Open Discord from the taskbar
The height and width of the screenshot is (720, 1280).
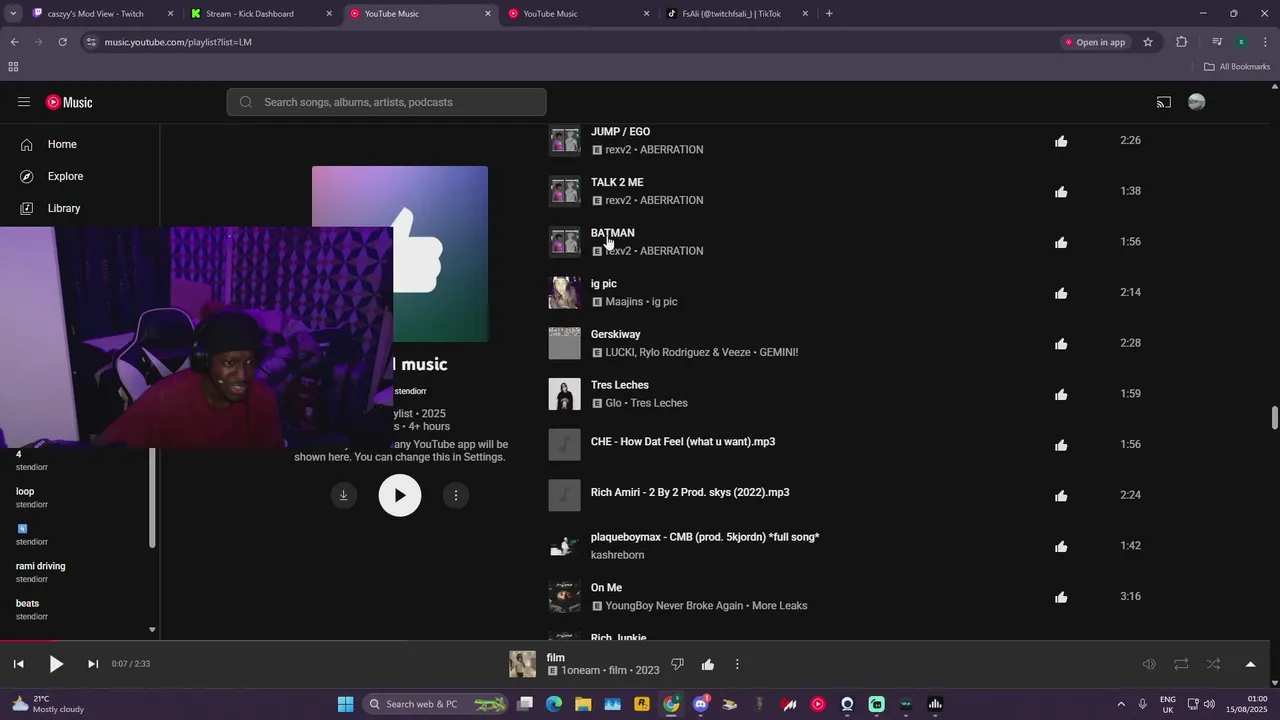pos(700,704)
